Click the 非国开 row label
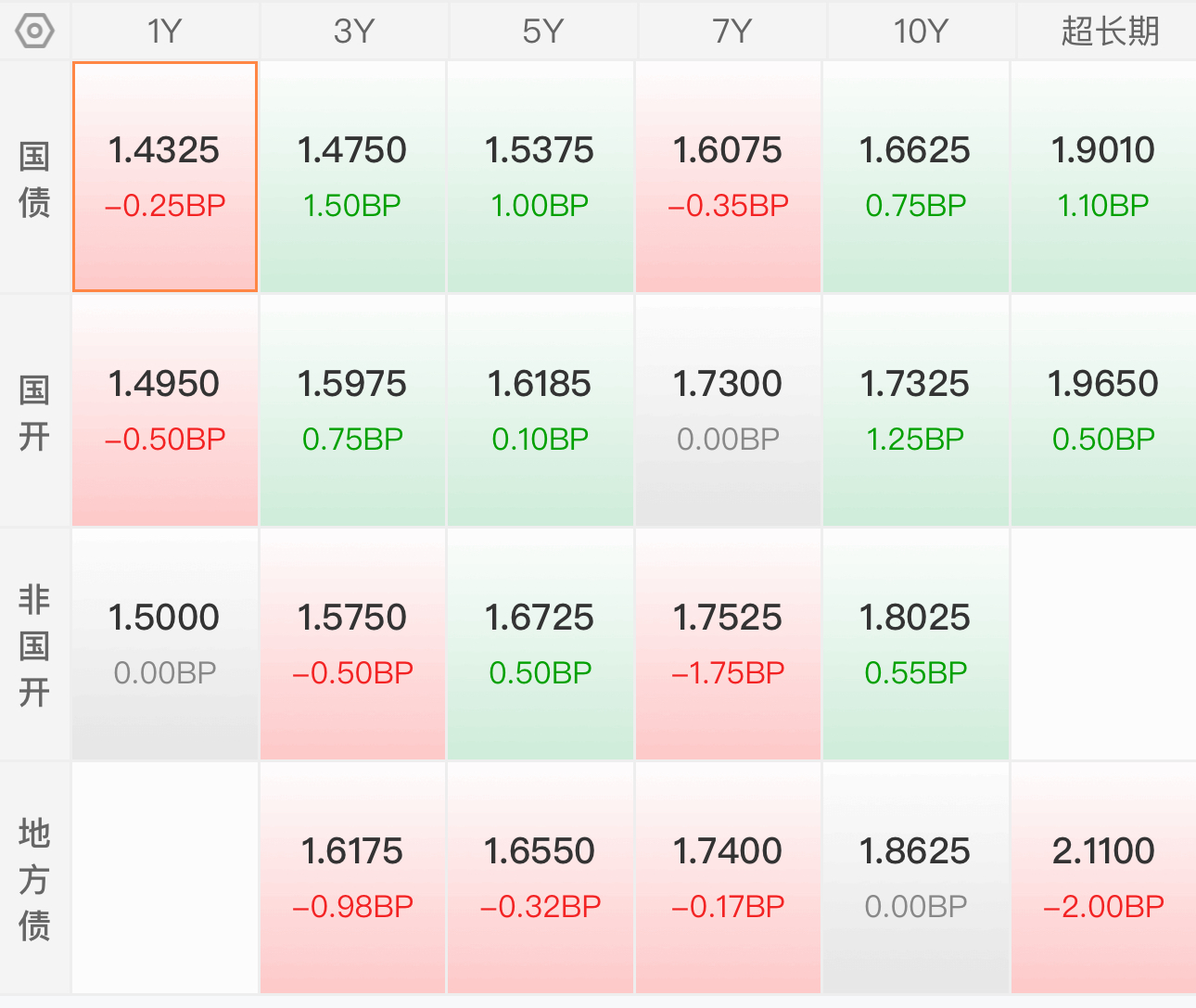This screenshot has height=1008, width=1196. pos(34,645)
